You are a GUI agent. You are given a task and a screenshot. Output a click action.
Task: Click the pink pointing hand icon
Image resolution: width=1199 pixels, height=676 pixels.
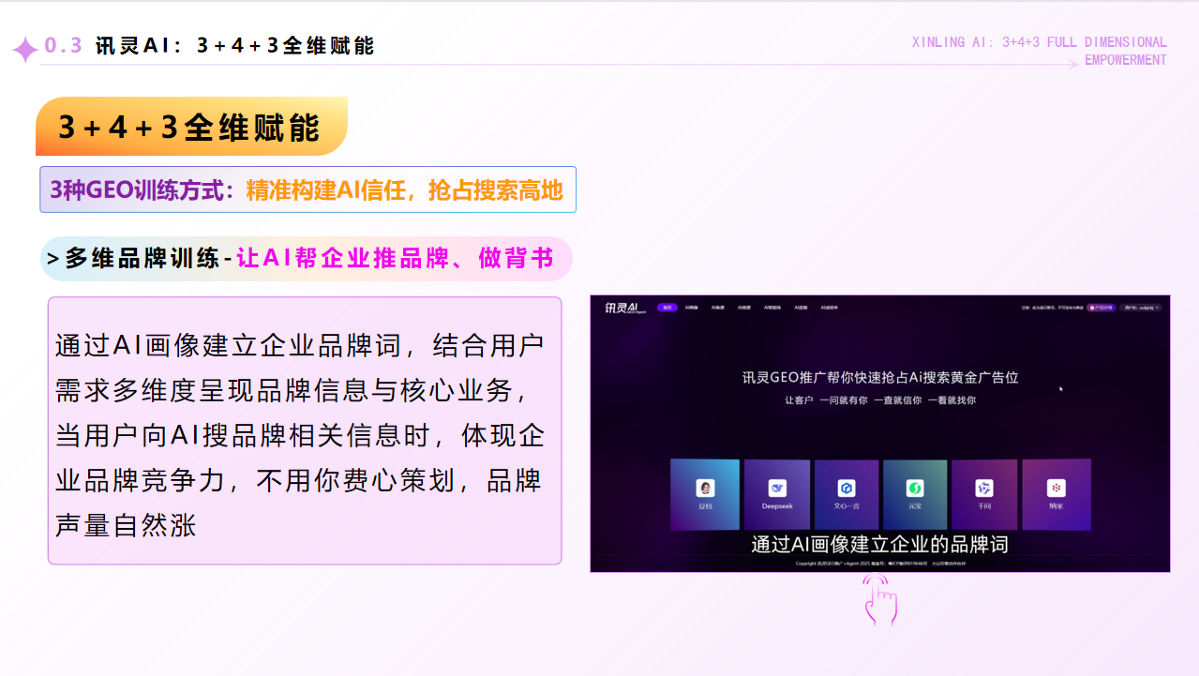(880, 601)
